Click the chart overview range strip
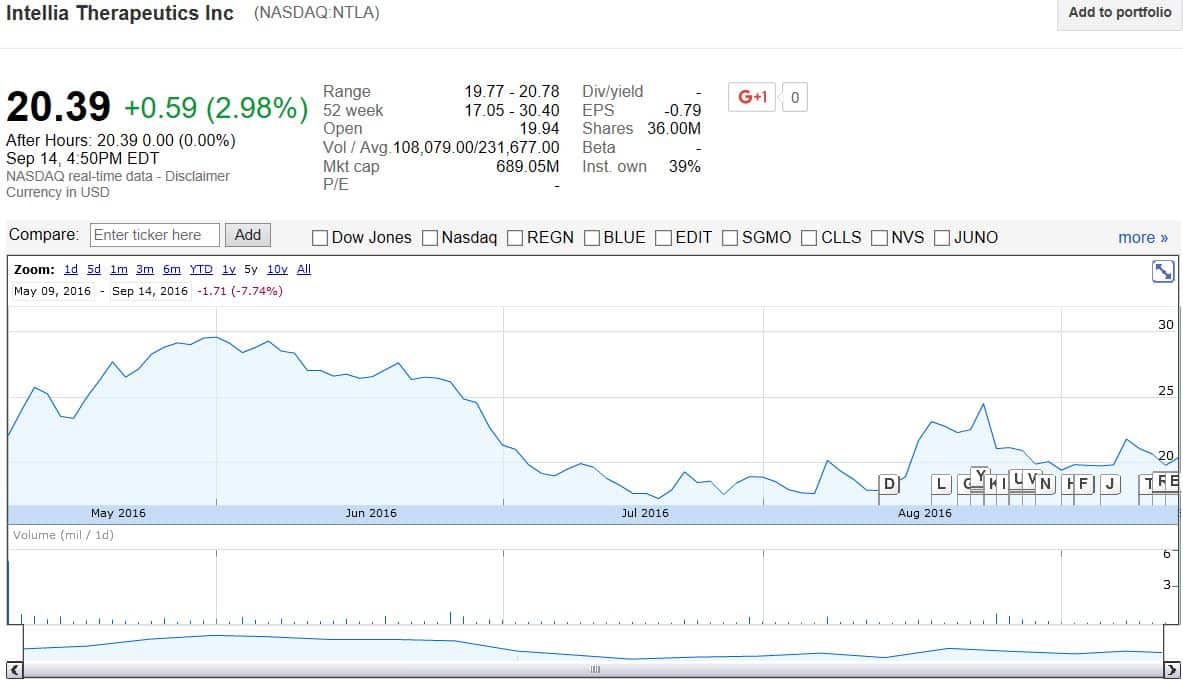 (x=593, y=643)
